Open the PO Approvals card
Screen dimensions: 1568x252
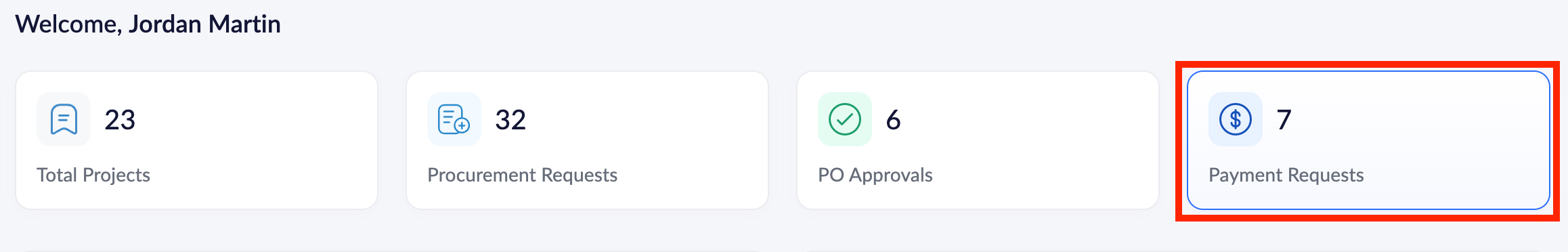978,140
